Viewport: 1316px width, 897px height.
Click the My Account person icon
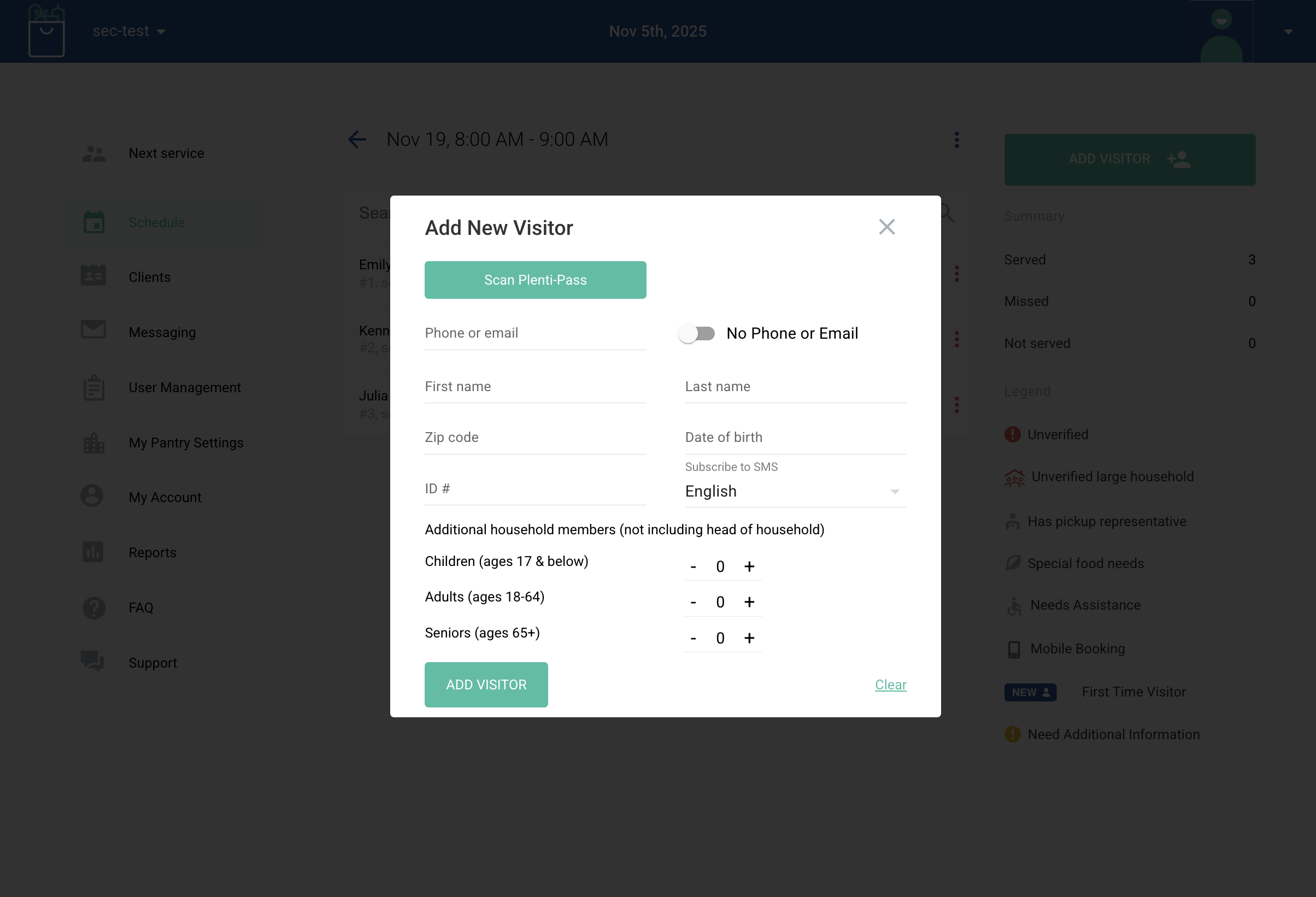pyautogui.click(x=92, y=496)
